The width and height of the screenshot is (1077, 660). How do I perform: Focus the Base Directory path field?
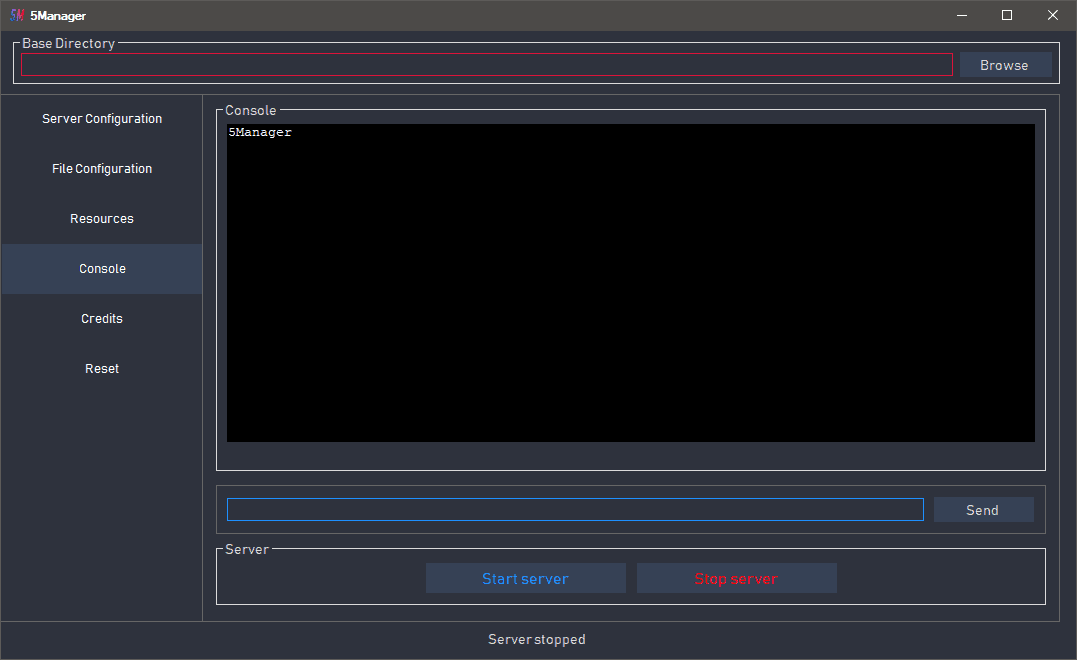486,65
